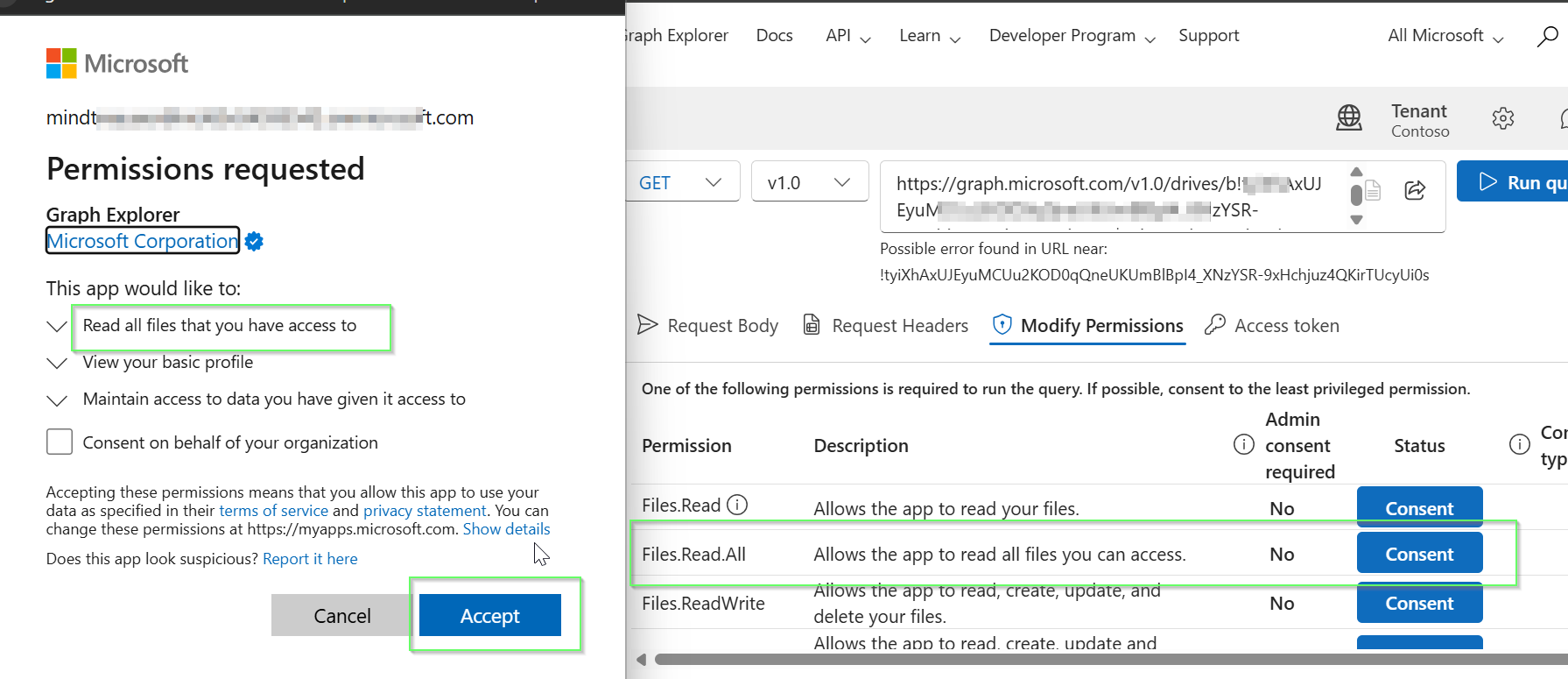Screen dimensions: 1568x679
Task: Switch to Modify Permissions tab
Action: (1087, 326)
